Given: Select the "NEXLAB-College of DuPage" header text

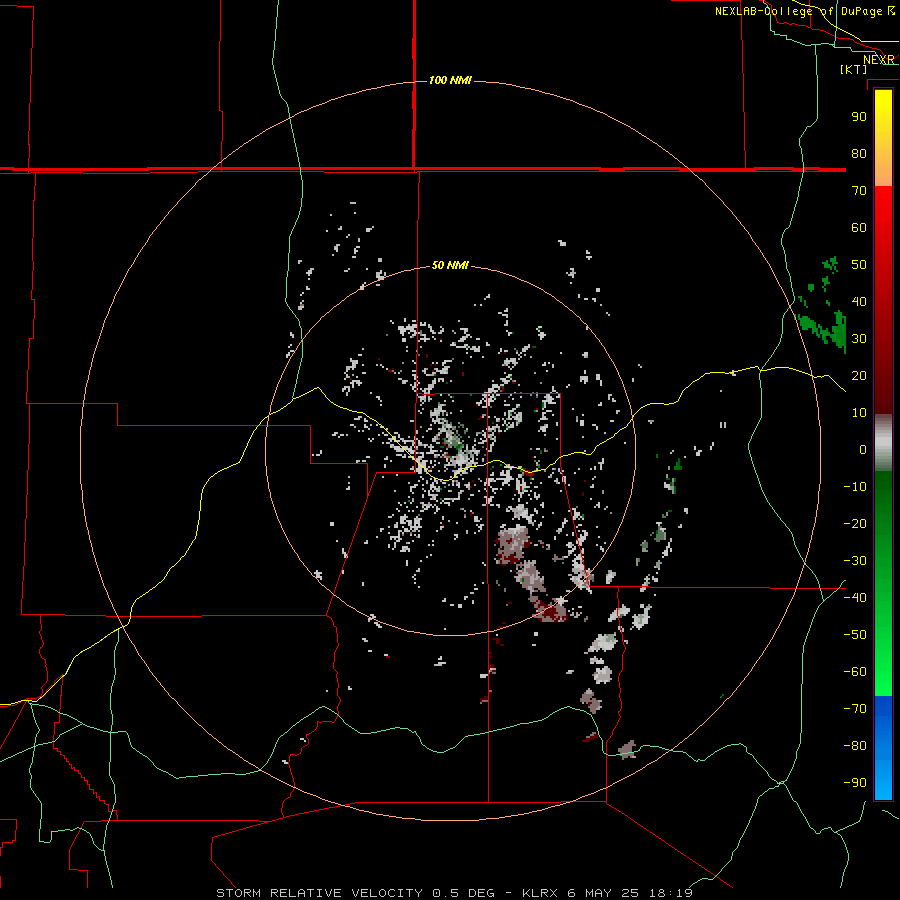Looking at the screenshot, I should click(x=799, y=11).
